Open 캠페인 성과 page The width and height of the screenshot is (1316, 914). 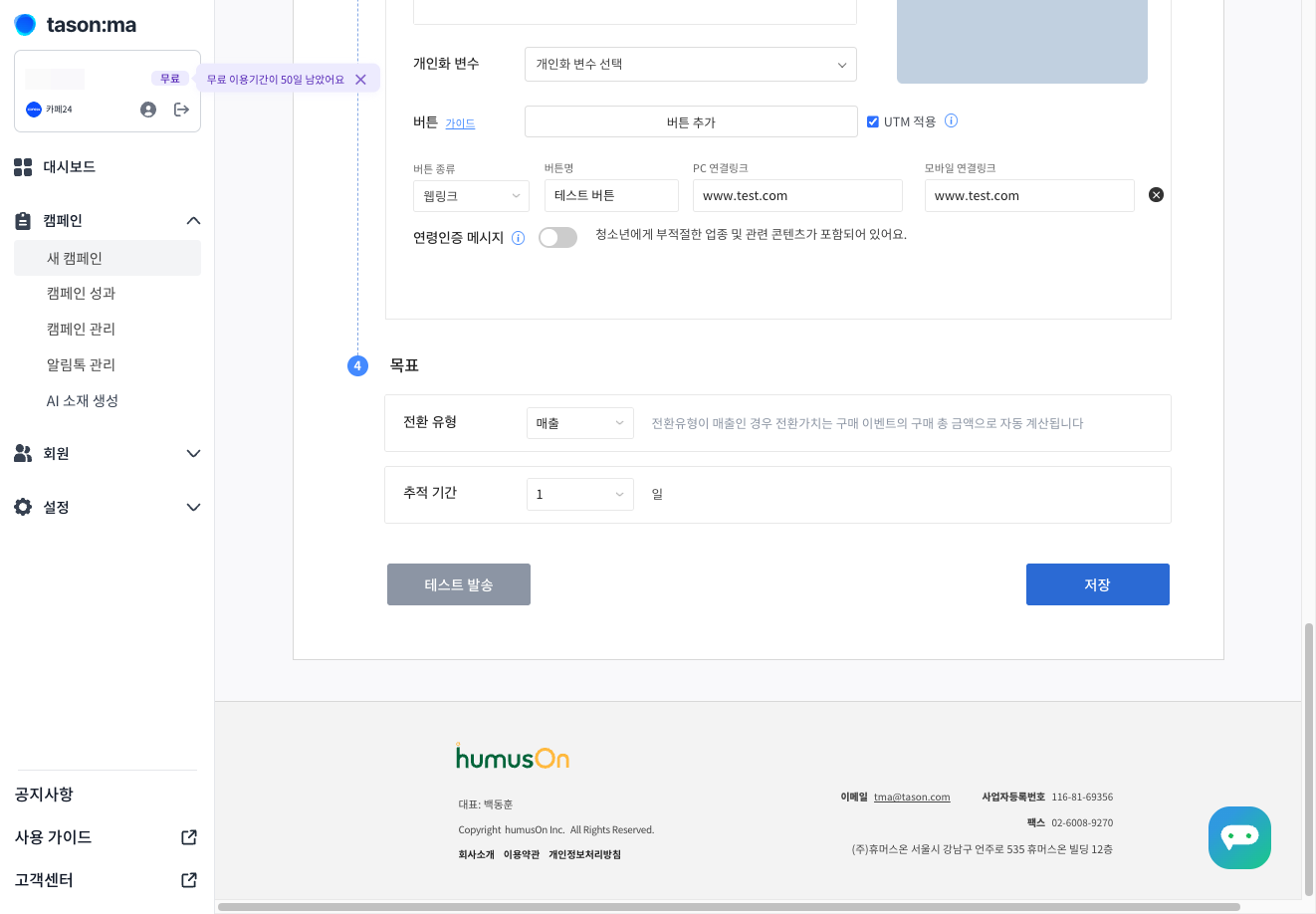point(81,294)
